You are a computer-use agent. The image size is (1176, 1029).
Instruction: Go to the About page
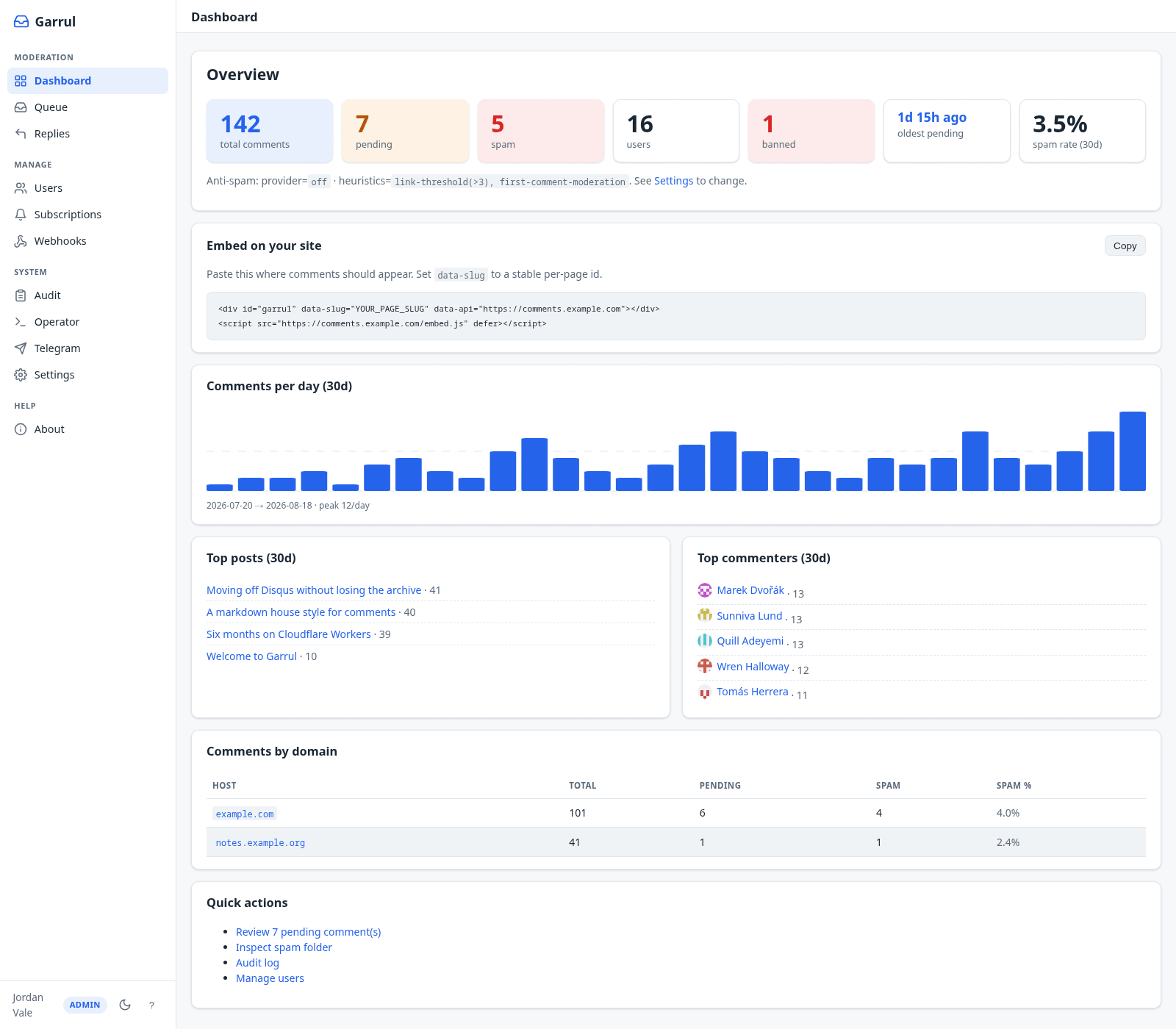(x=87, y=429)
